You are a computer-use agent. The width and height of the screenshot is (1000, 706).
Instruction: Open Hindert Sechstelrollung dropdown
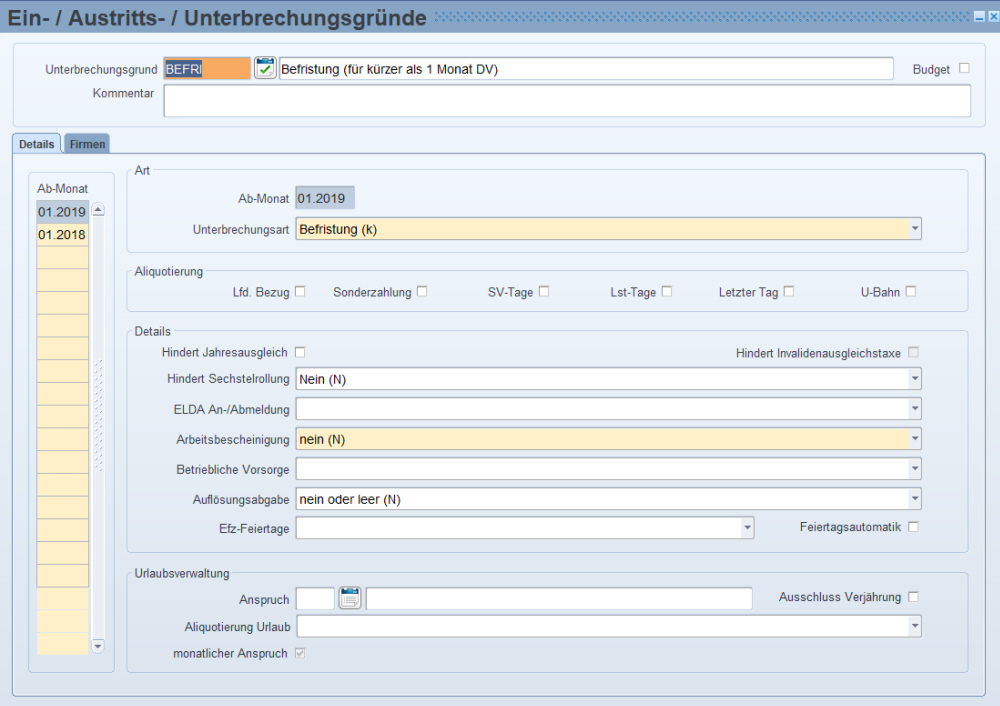tap(915, 379)
